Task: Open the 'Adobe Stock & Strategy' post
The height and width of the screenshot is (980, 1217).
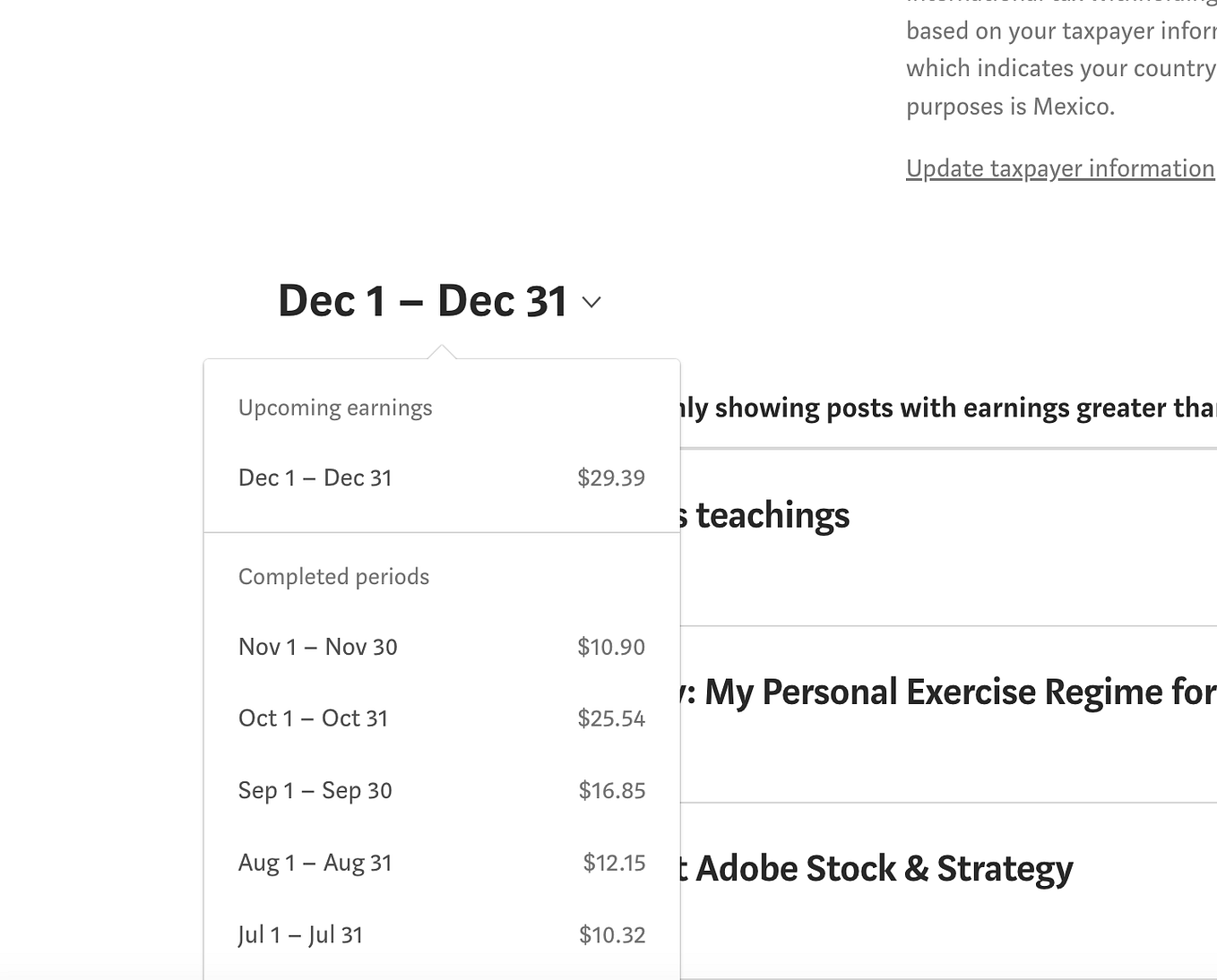Action: pos(878,869)
